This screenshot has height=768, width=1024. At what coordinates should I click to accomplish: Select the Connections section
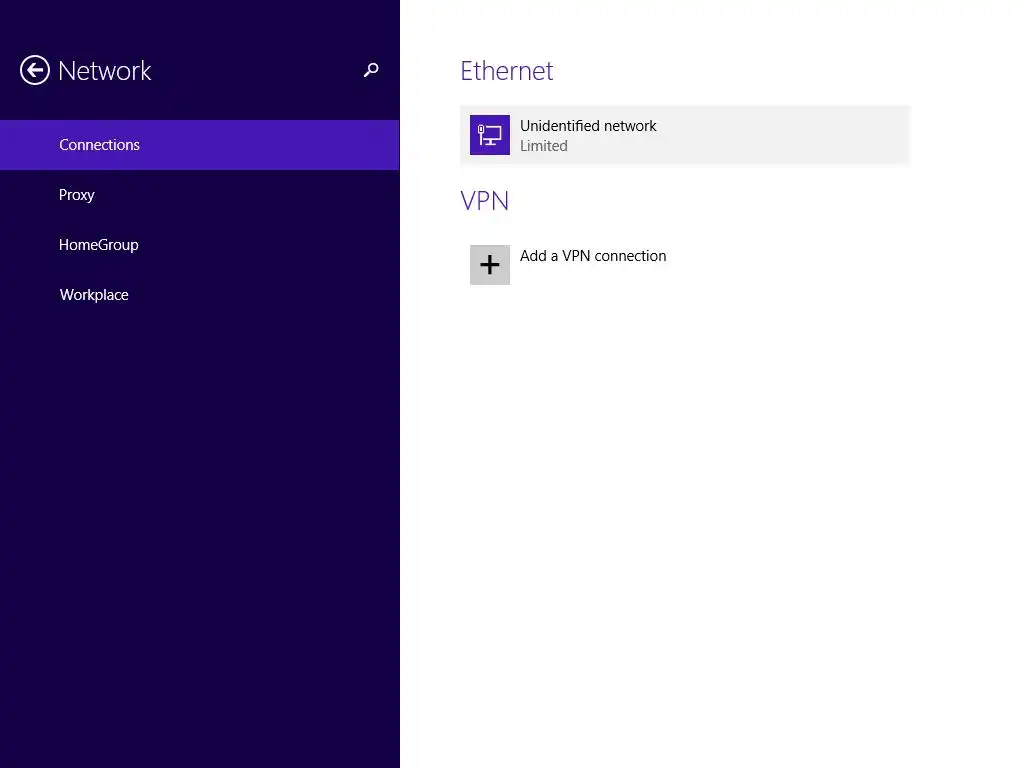[x=99, y=145]
